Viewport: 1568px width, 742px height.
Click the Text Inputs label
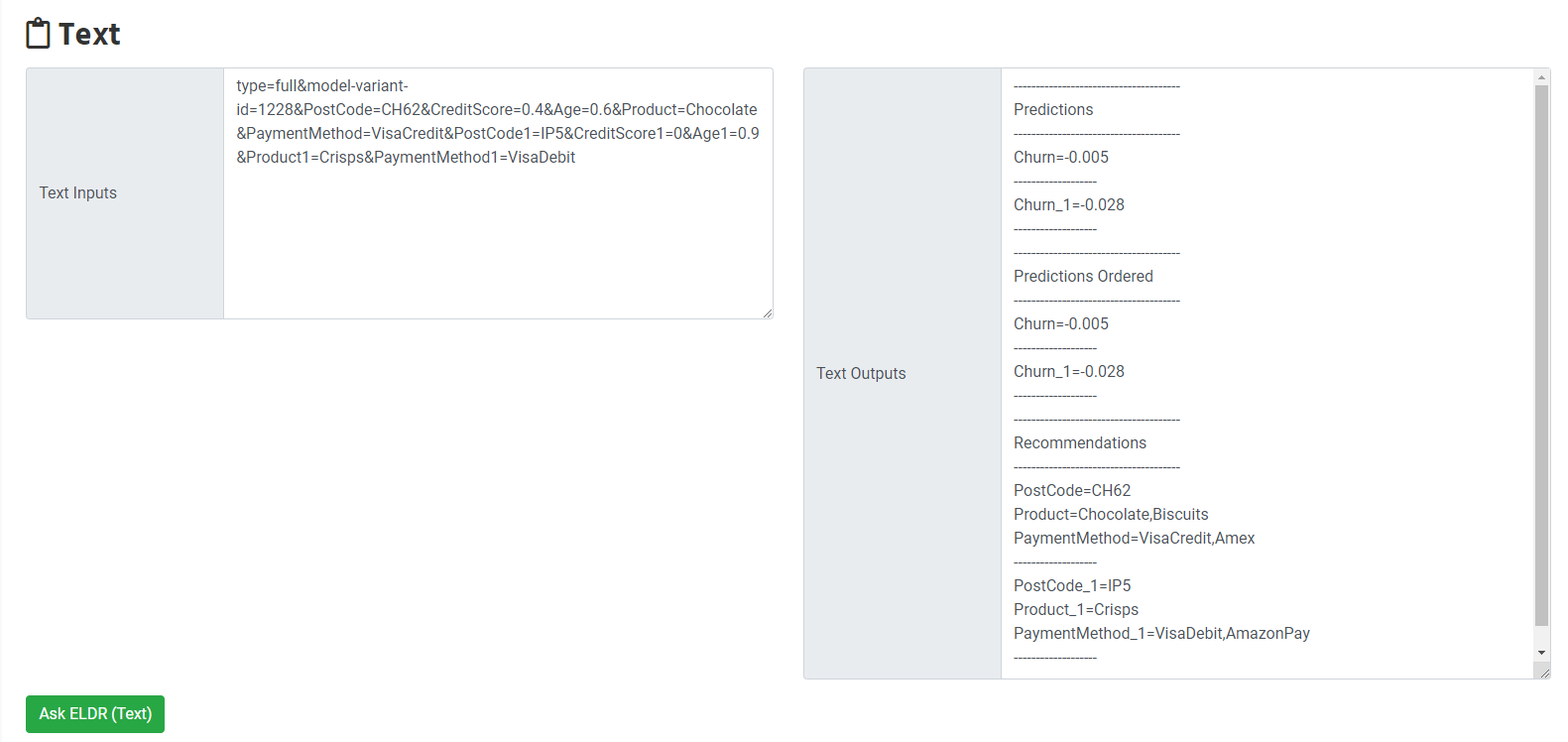78,193
